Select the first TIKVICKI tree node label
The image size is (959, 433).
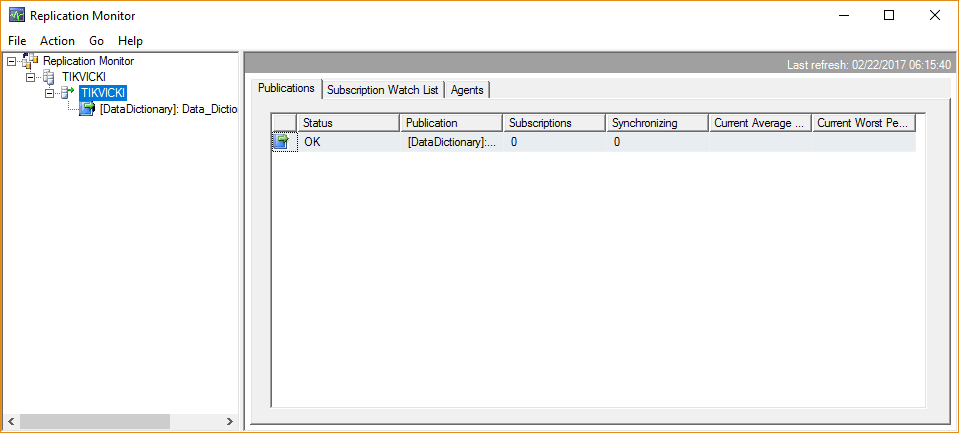(x=84, y=77)
